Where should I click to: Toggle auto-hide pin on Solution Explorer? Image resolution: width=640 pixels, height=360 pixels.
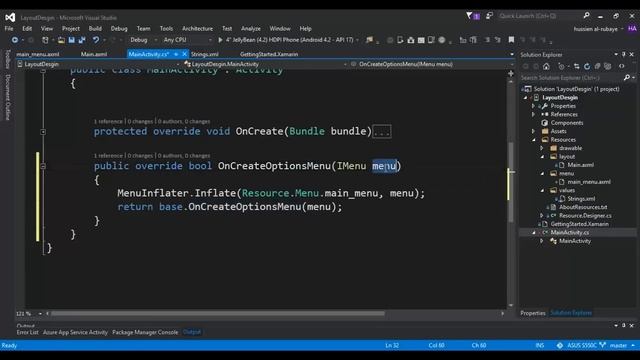[x=624, y=54]
